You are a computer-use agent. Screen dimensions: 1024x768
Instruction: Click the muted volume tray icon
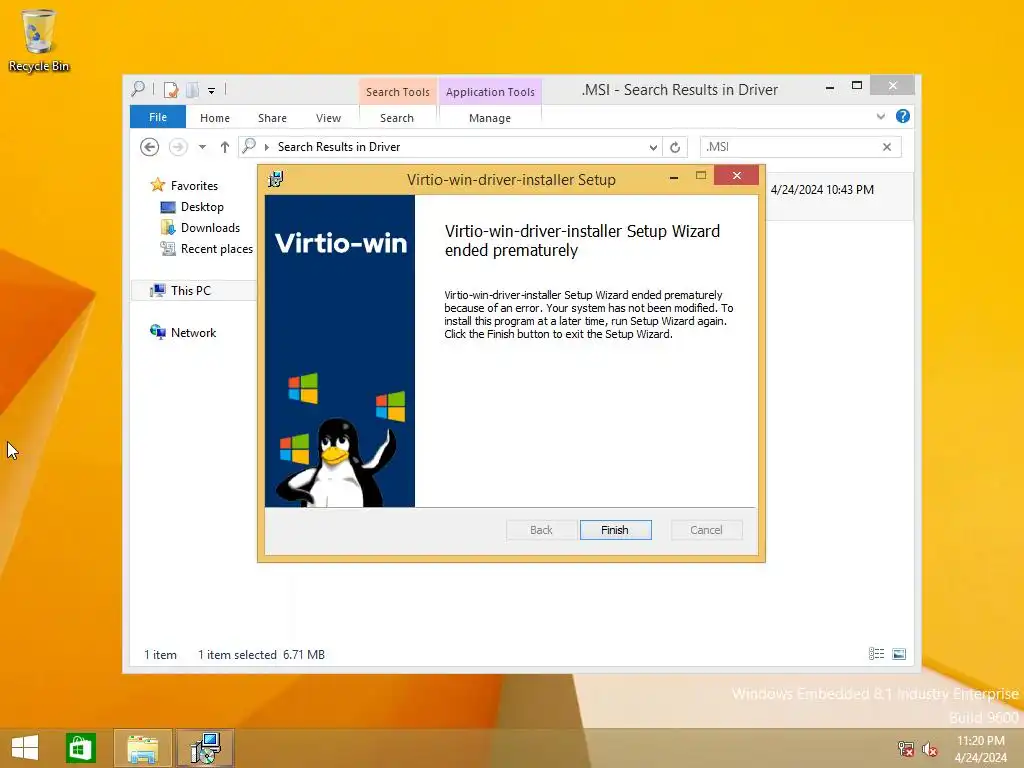pos(930,748)
